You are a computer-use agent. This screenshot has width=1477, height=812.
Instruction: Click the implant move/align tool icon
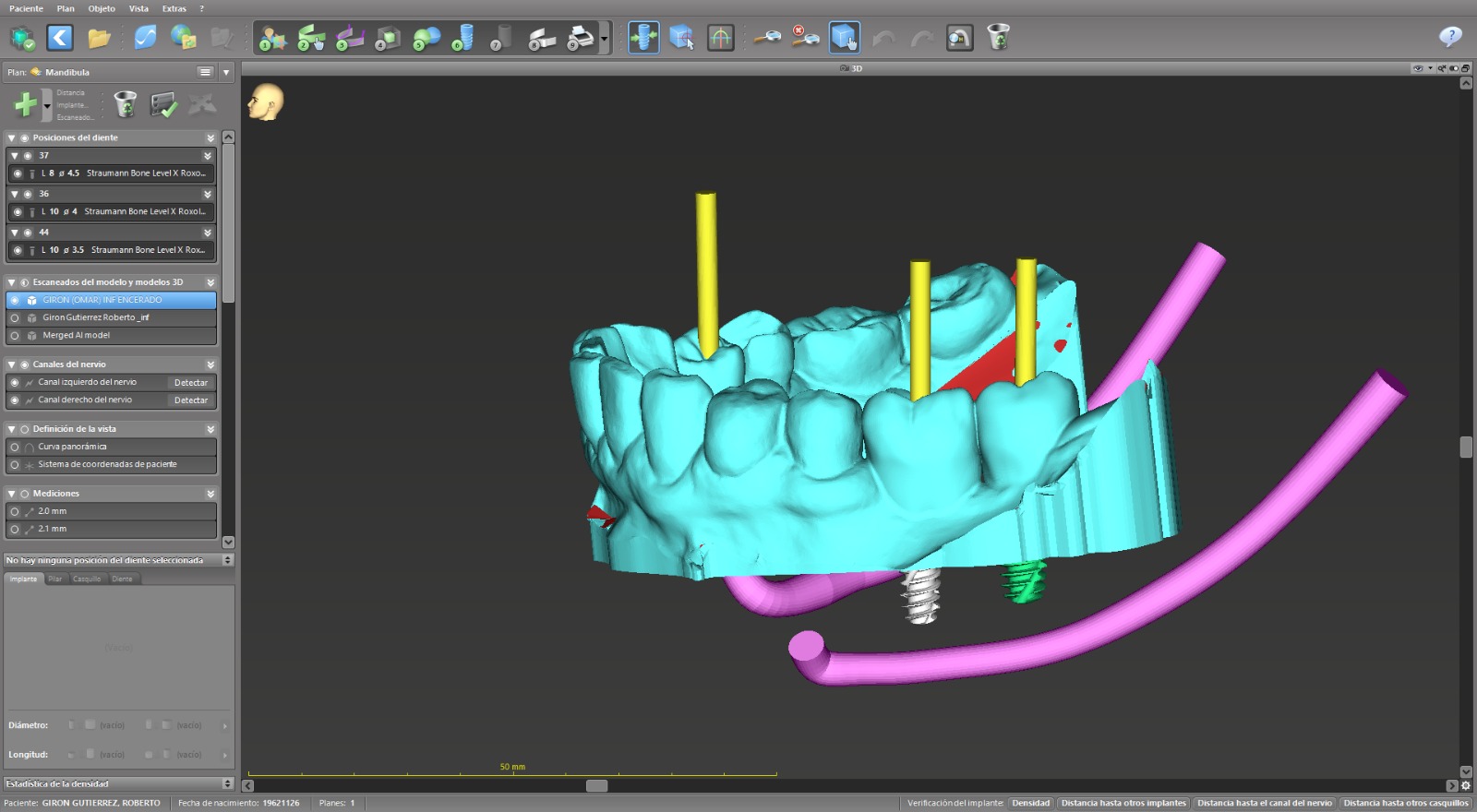[643, 38]
